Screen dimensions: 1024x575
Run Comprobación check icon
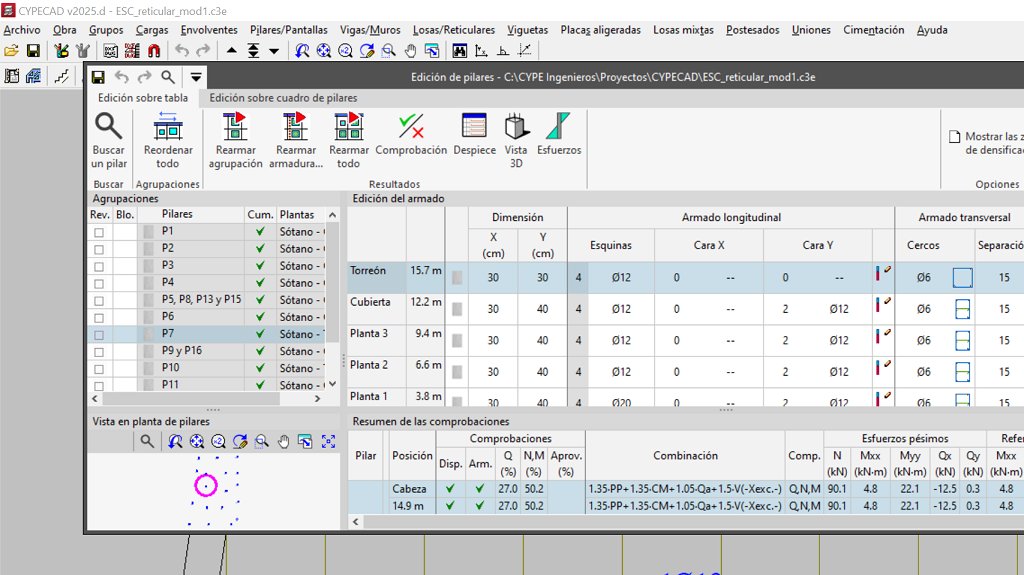(411, 135)
